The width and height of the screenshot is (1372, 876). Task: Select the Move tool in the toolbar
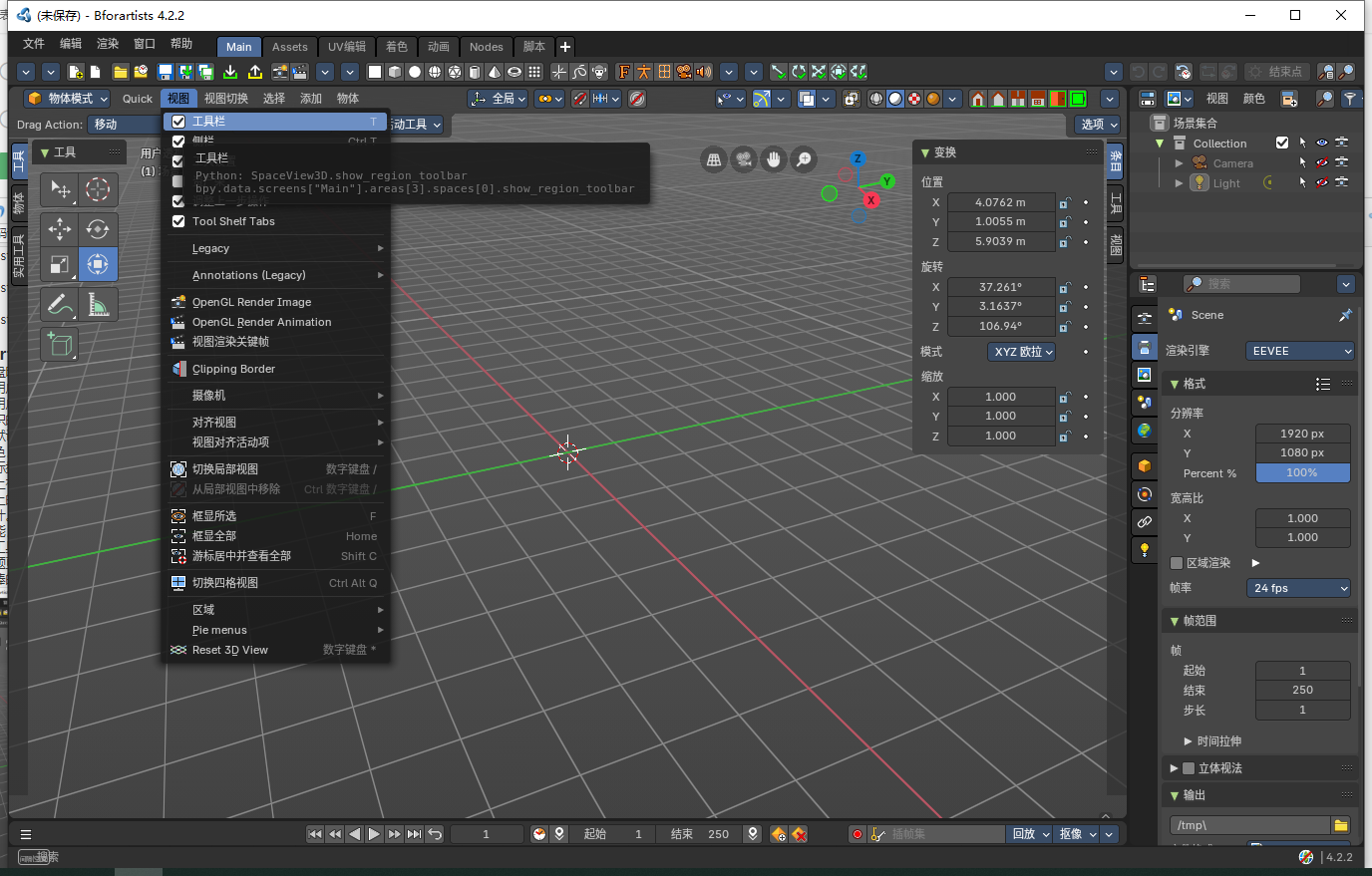click(60, 228)
